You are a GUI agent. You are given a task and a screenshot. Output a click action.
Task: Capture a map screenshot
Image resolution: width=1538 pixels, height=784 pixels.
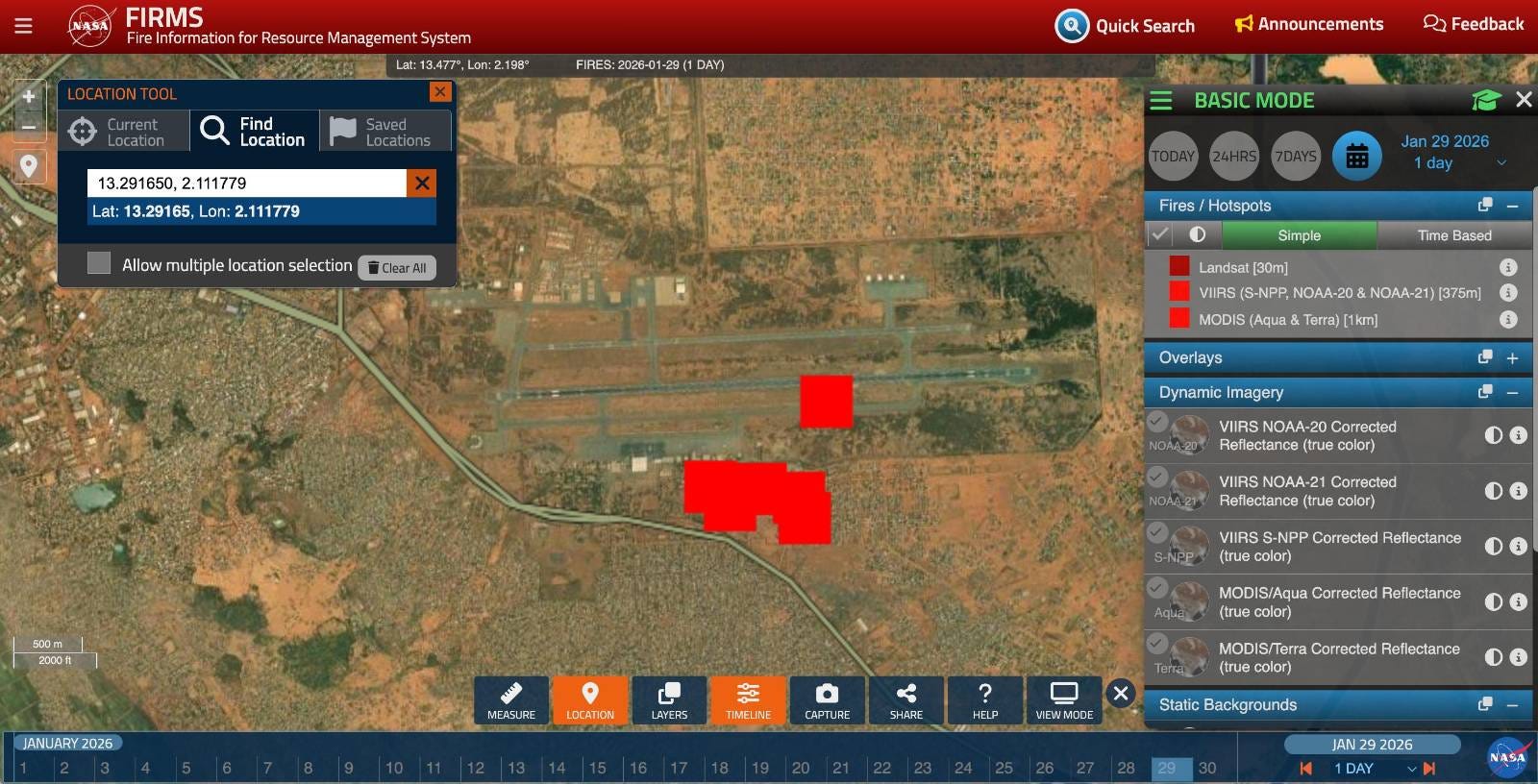[x=827, y=700]
